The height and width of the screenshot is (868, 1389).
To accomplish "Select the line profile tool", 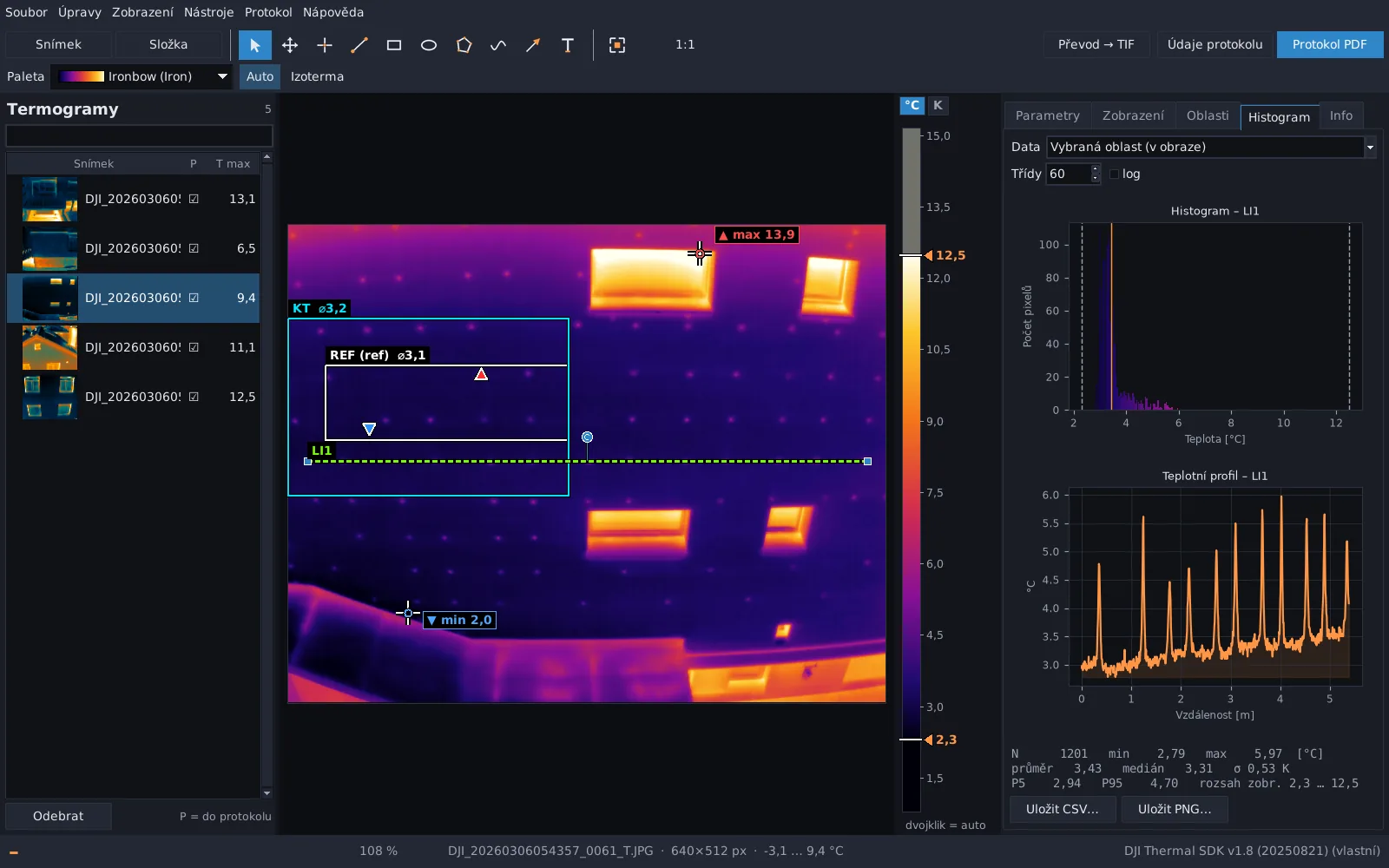I will (x=359, y=45).
